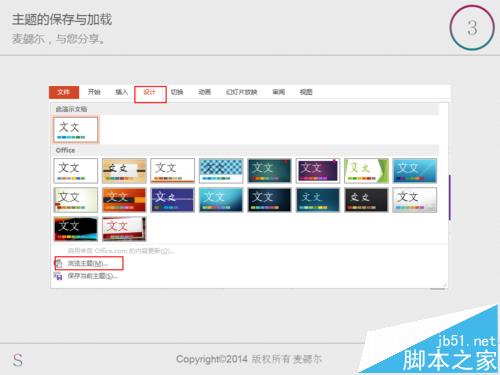
Task: Open the 审阅 (Review) tab
Action: click(x=278, y=92)
